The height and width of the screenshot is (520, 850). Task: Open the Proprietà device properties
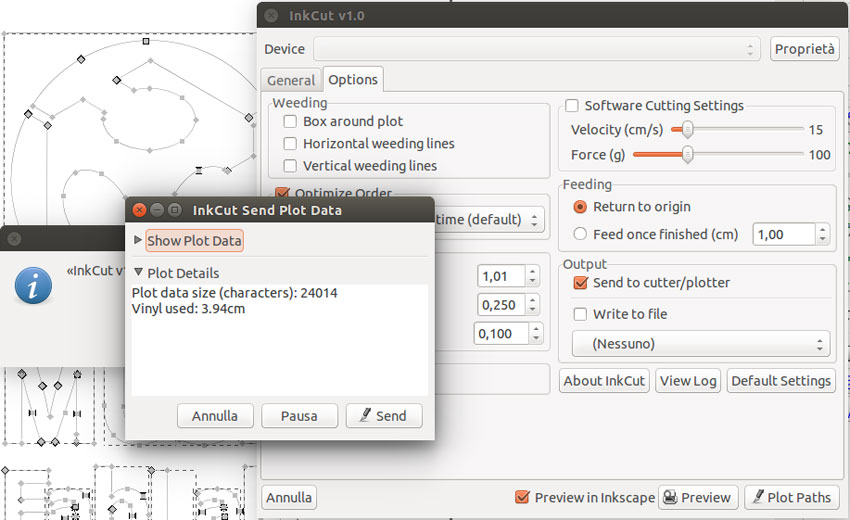[804, 49]
